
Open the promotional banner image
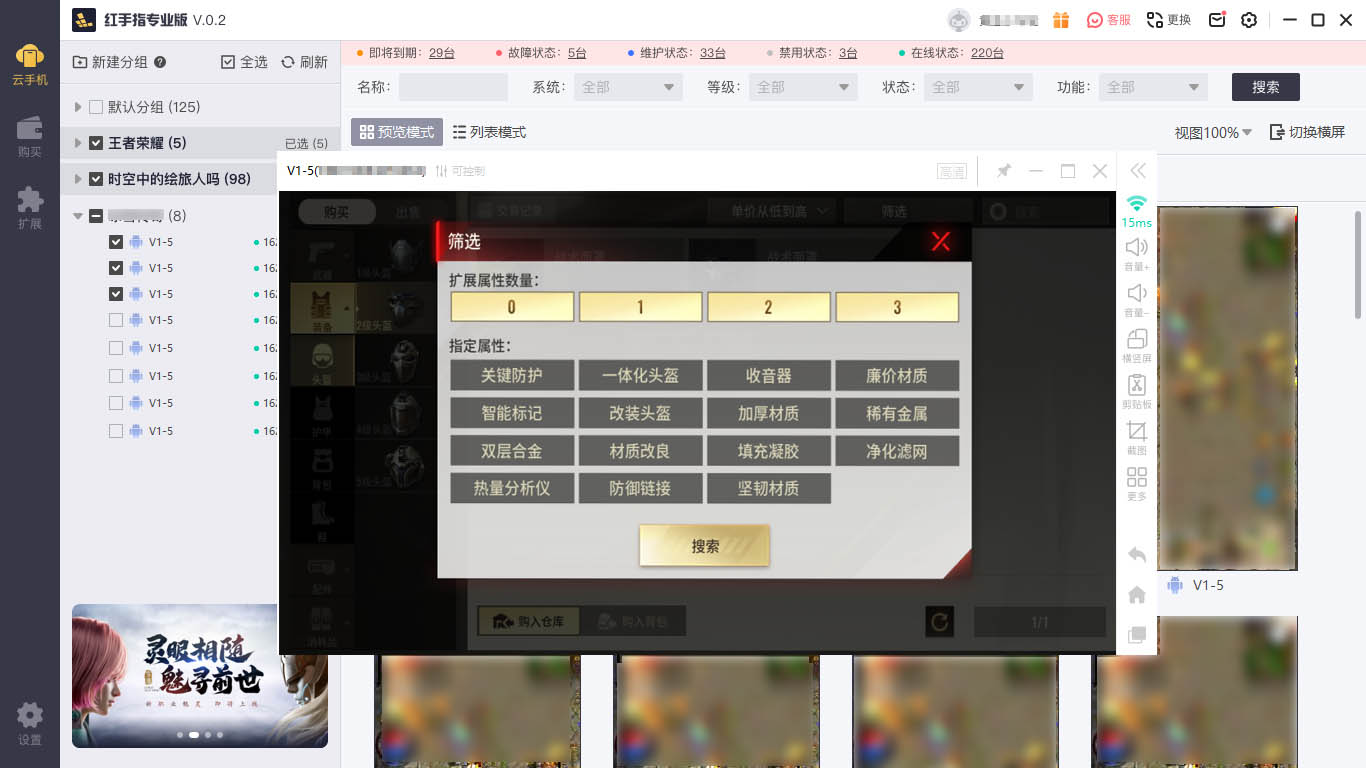[x=200, y=676]
